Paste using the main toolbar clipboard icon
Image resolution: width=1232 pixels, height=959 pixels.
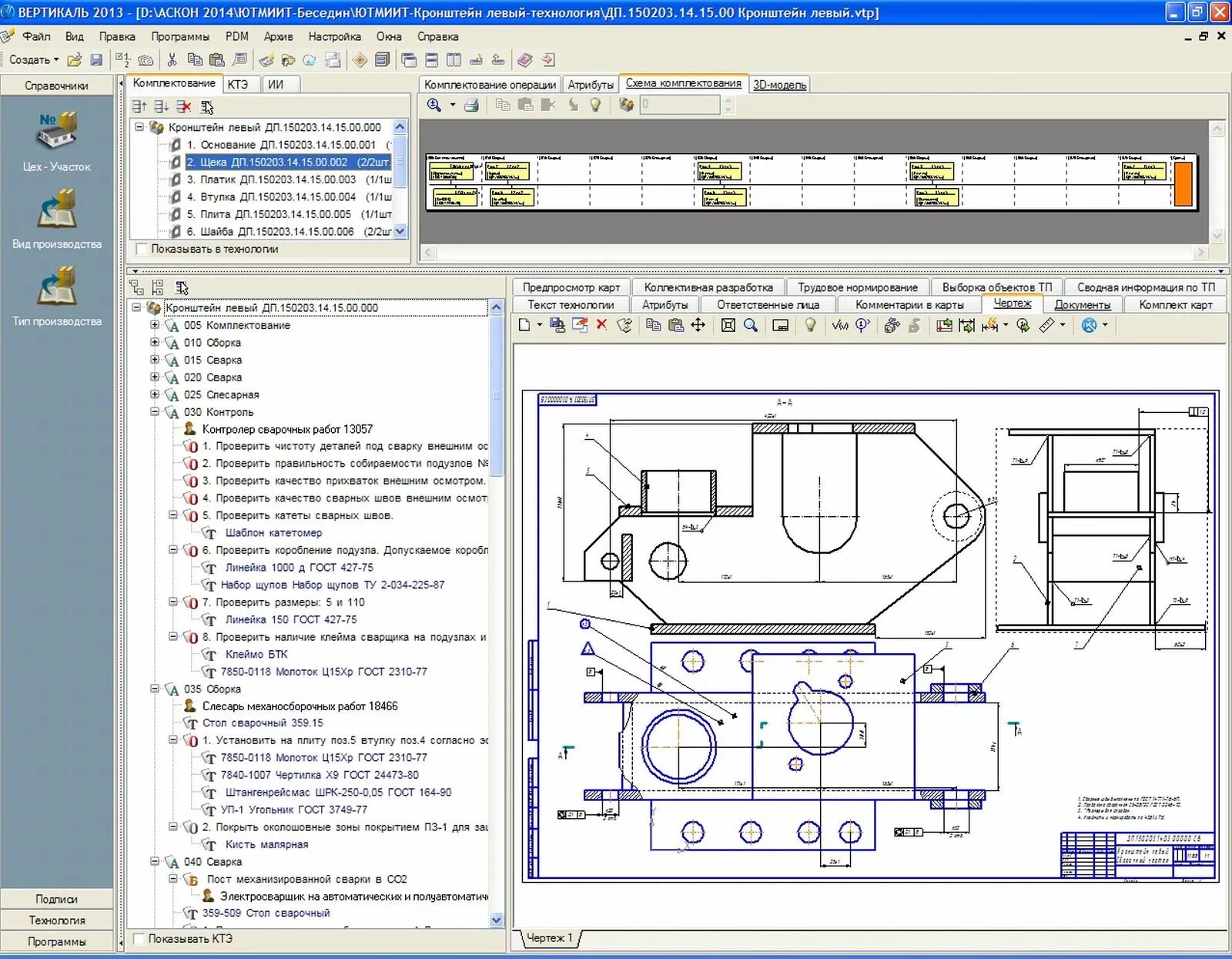(x=216, y=60)
